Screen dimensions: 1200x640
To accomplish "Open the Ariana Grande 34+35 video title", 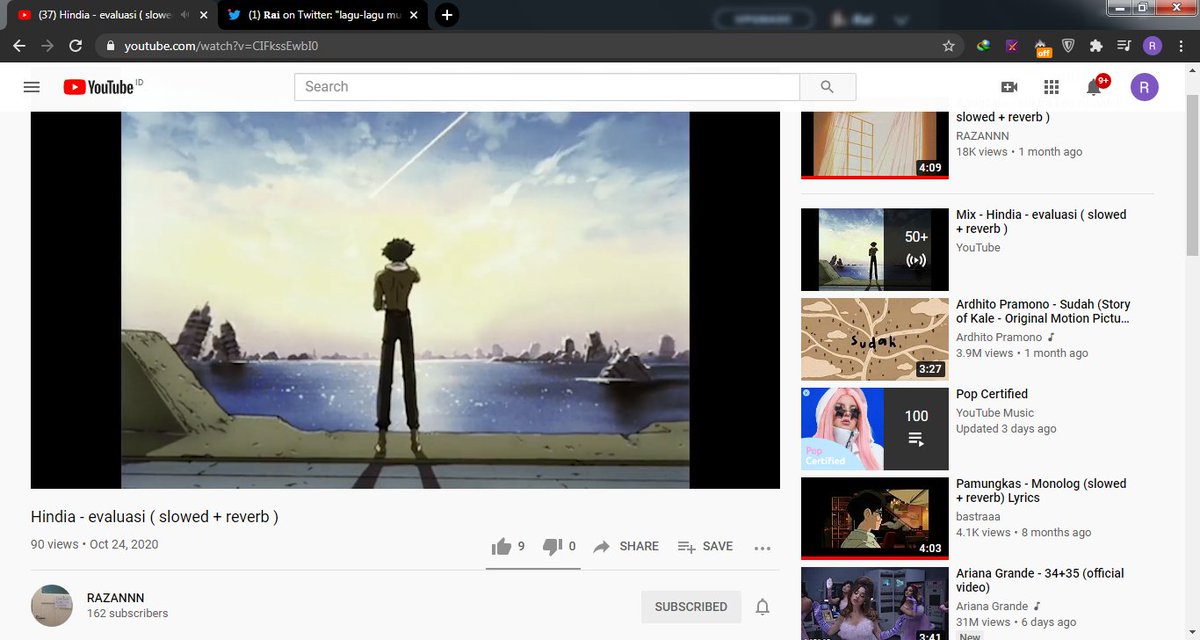I will pyautogui.click(x=1040, y=580).
